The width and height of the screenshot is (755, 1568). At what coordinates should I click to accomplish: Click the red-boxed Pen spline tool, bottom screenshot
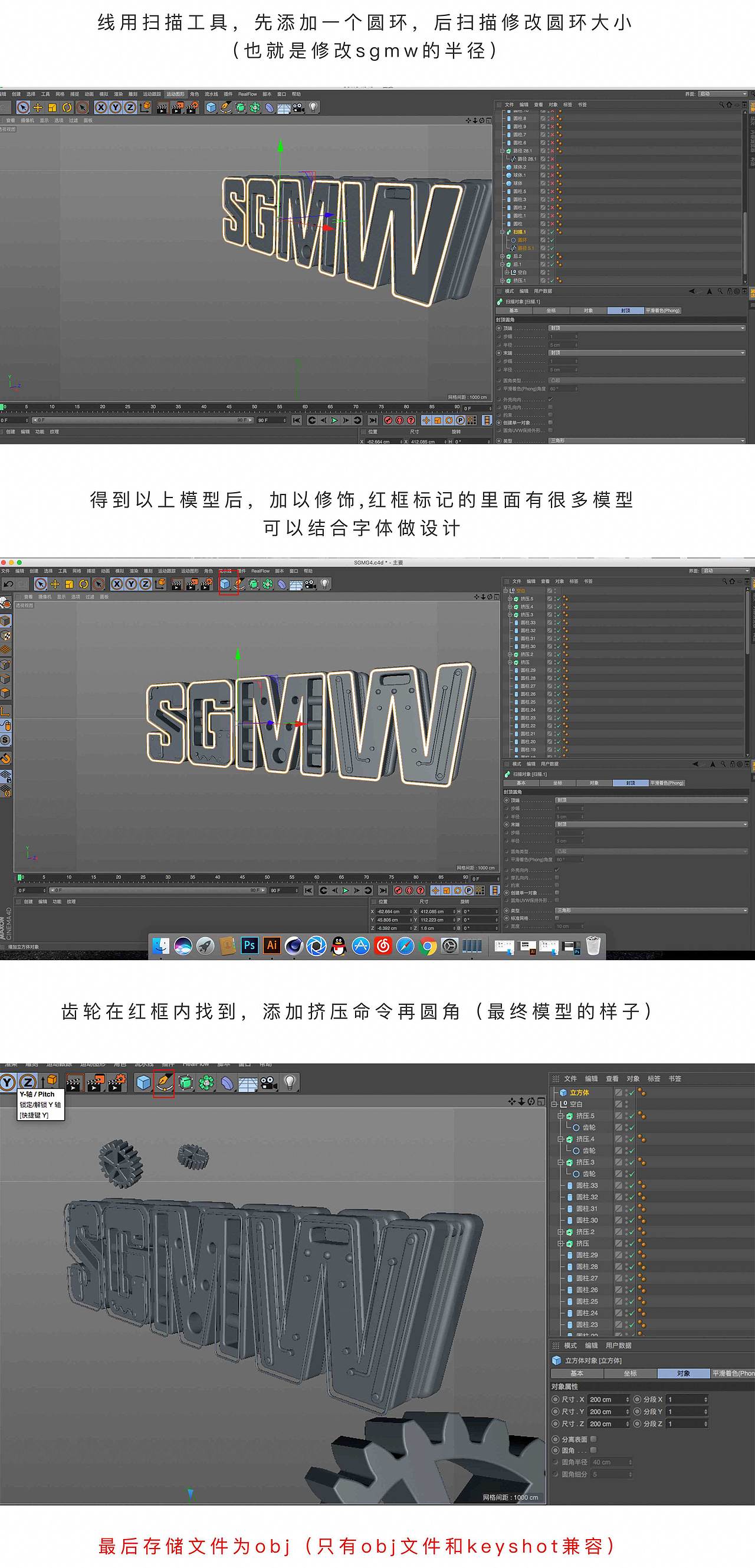[163, 1082]
